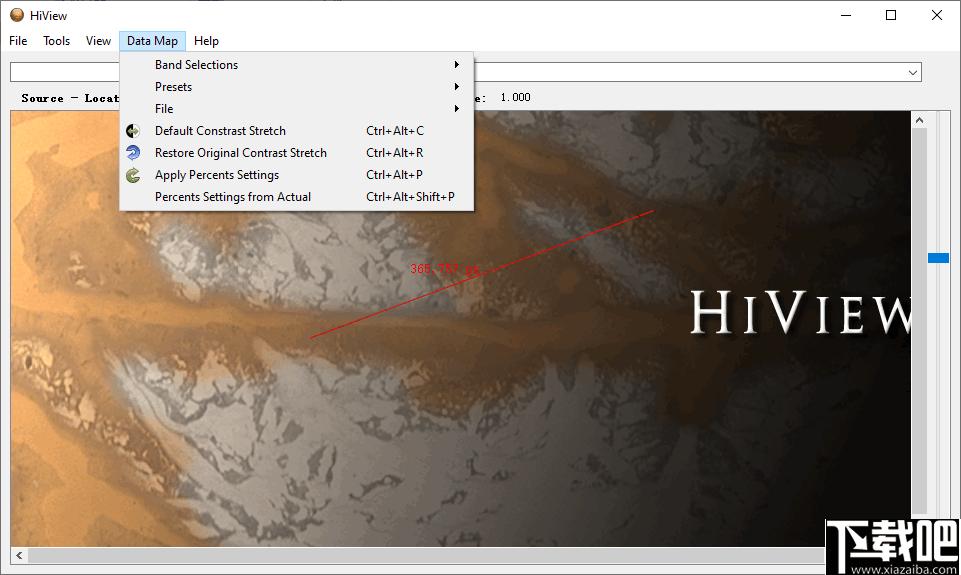Open the source location dropdown arrow
The height and width of the screenshot is (575, 961).
913,72
